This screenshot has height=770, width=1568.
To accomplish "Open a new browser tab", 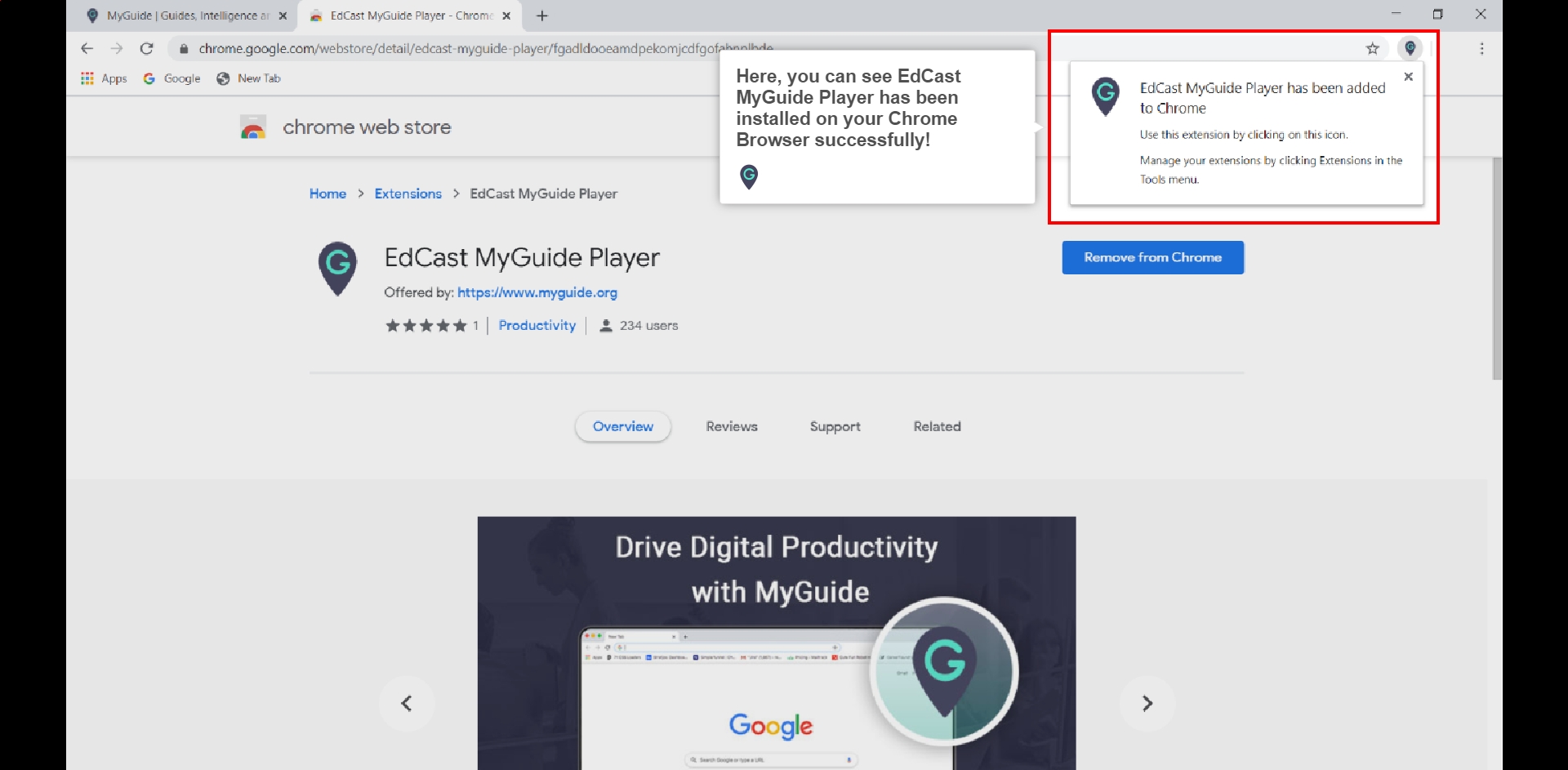I will (x=542, y=16).
